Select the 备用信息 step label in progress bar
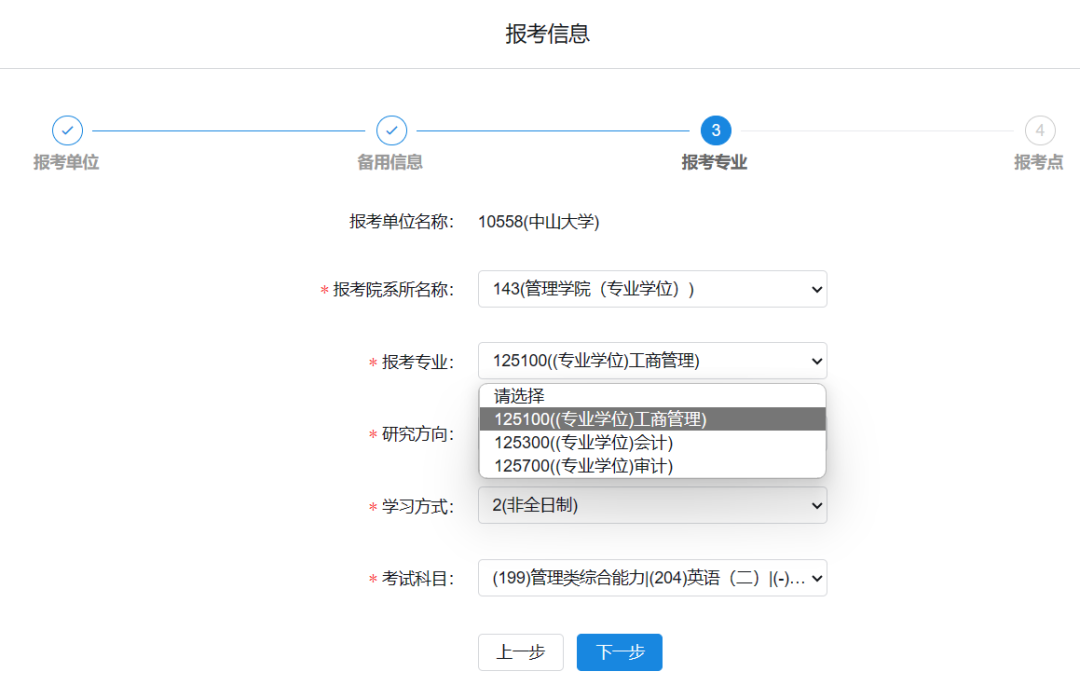The width and height of the screenshot is (1080, 685). [390, 162]
